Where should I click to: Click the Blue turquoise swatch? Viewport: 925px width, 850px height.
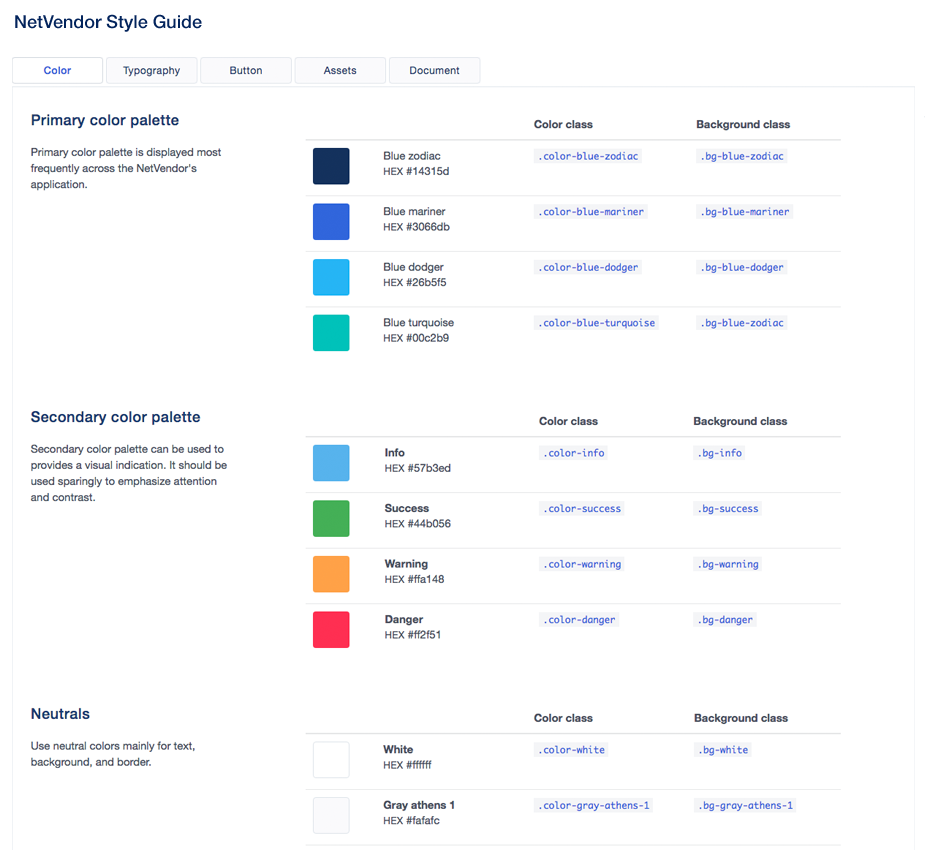(x=331, y=333)
